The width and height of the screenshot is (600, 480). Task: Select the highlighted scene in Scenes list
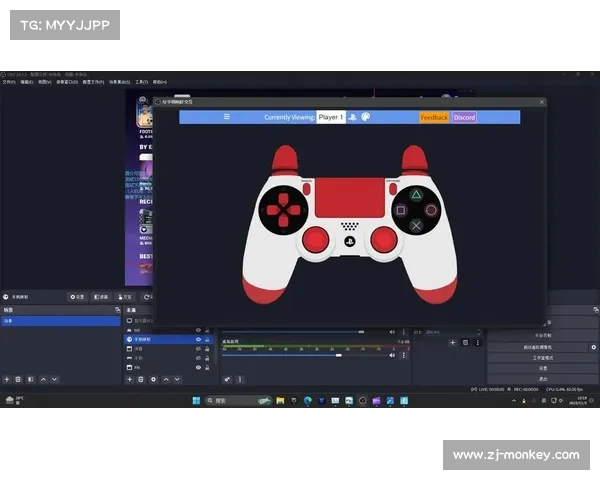pos(61,321)
